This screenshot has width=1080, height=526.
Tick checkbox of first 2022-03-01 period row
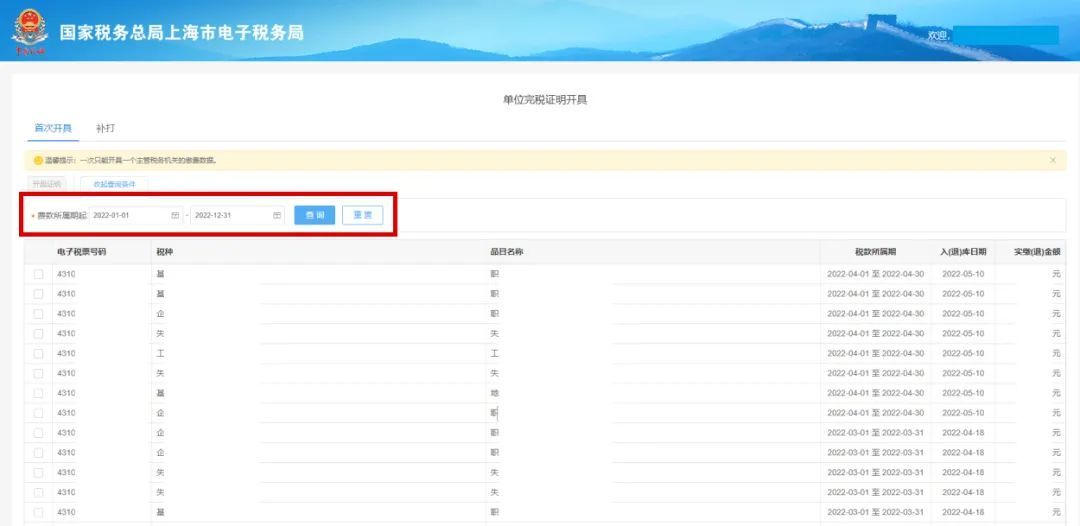tap(38, 433)
